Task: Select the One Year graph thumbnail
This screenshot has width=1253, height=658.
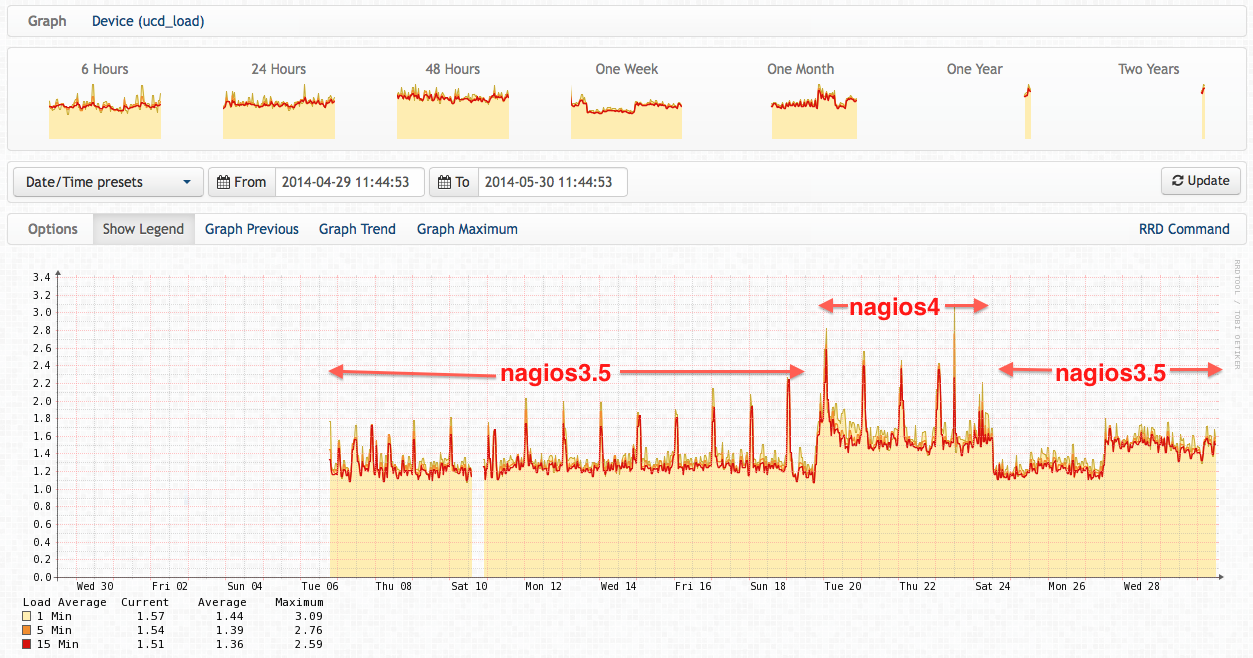Action: (1027, 111)
